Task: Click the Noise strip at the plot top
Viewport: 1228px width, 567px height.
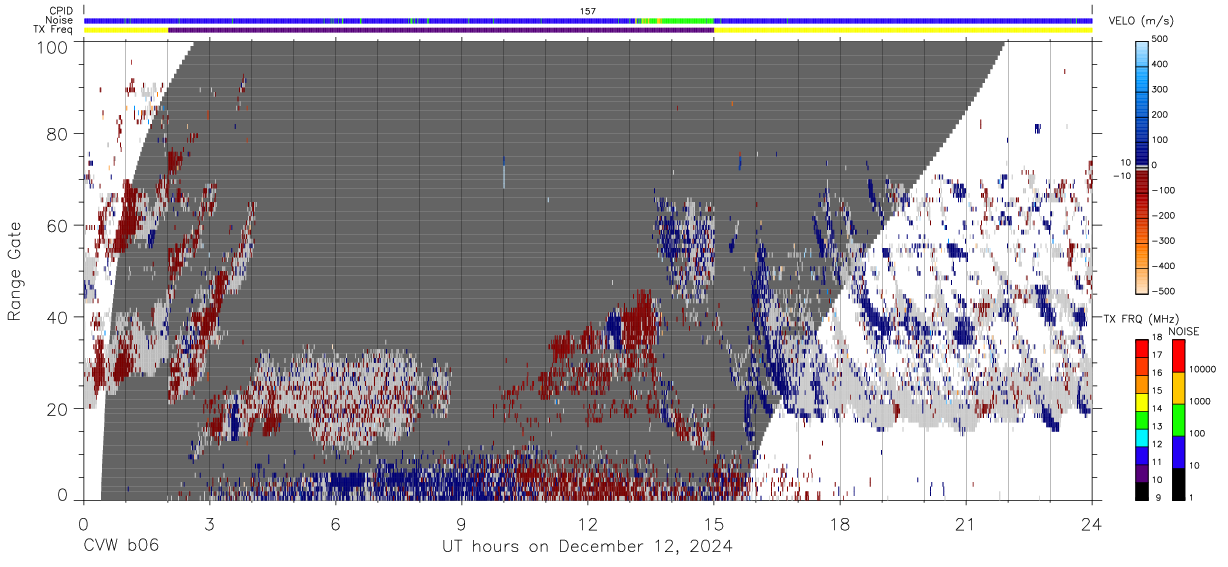Action: (588, 20)
